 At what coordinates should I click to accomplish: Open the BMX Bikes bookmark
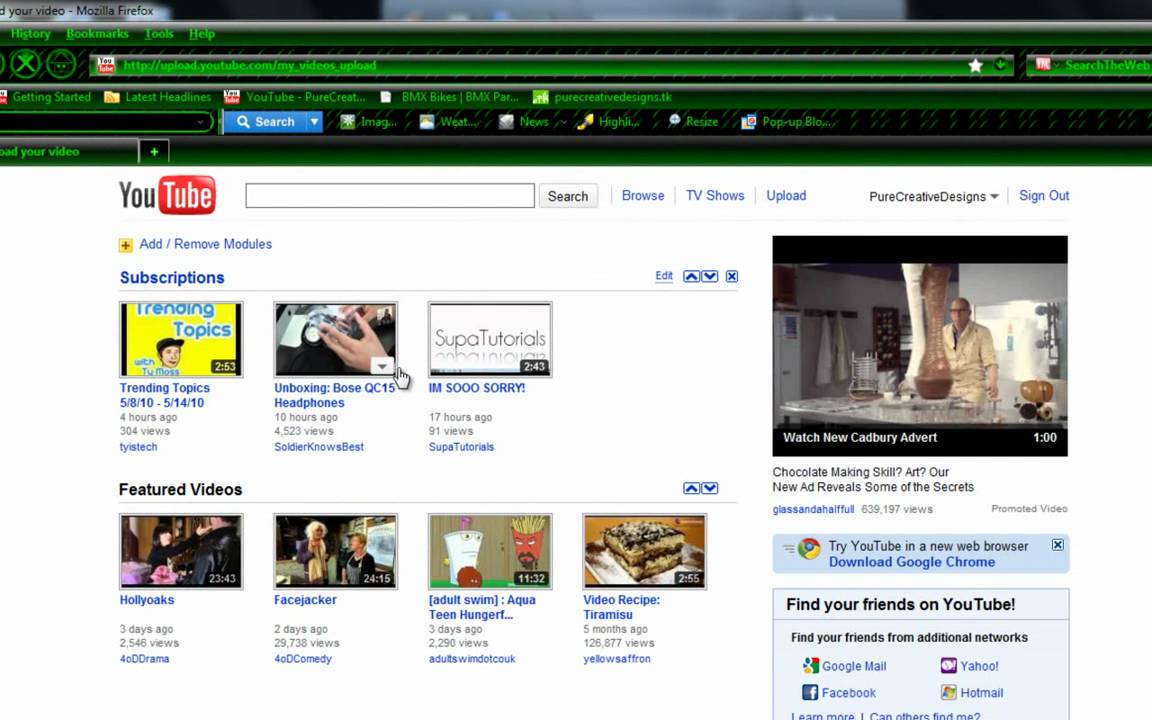click(x=449, y=97)
